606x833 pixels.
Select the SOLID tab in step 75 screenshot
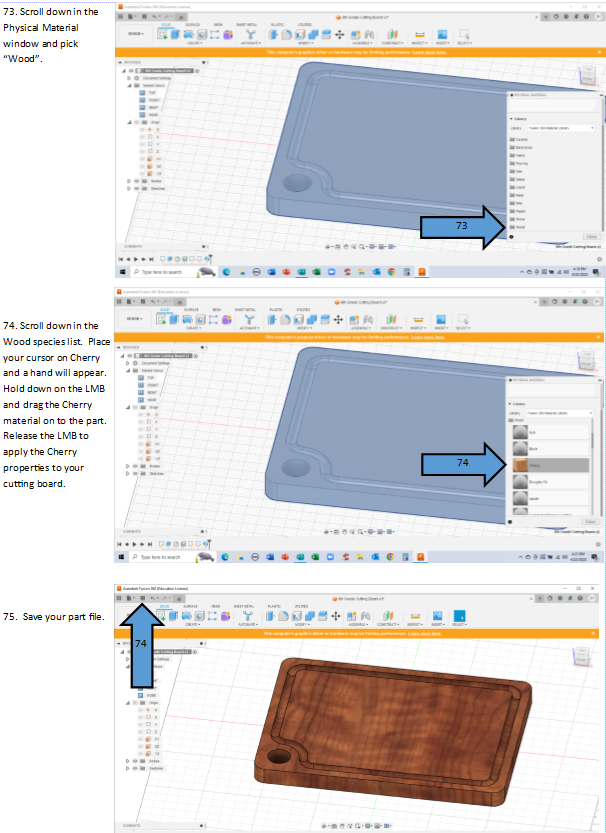pyautogui.click(x=165, y=606)
